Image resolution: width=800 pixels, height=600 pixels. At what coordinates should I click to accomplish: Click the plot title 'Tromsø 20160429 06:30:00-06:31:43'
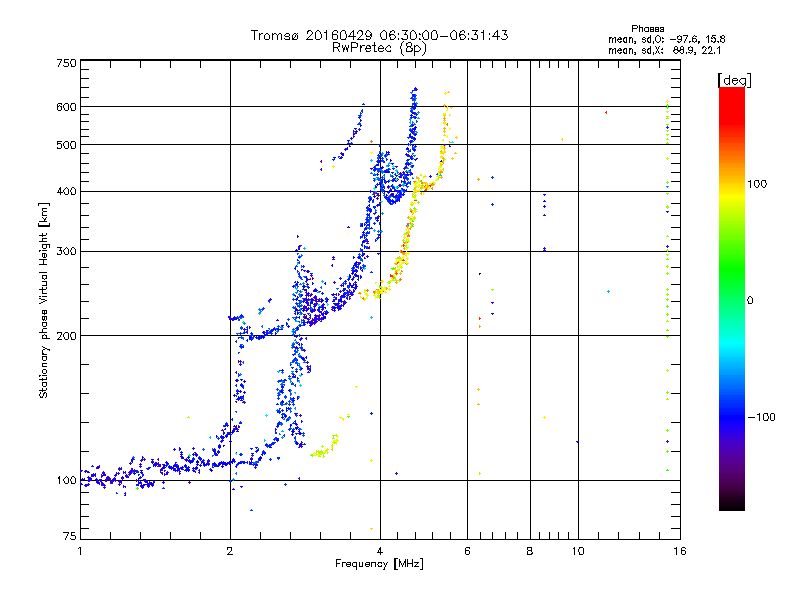379,35
